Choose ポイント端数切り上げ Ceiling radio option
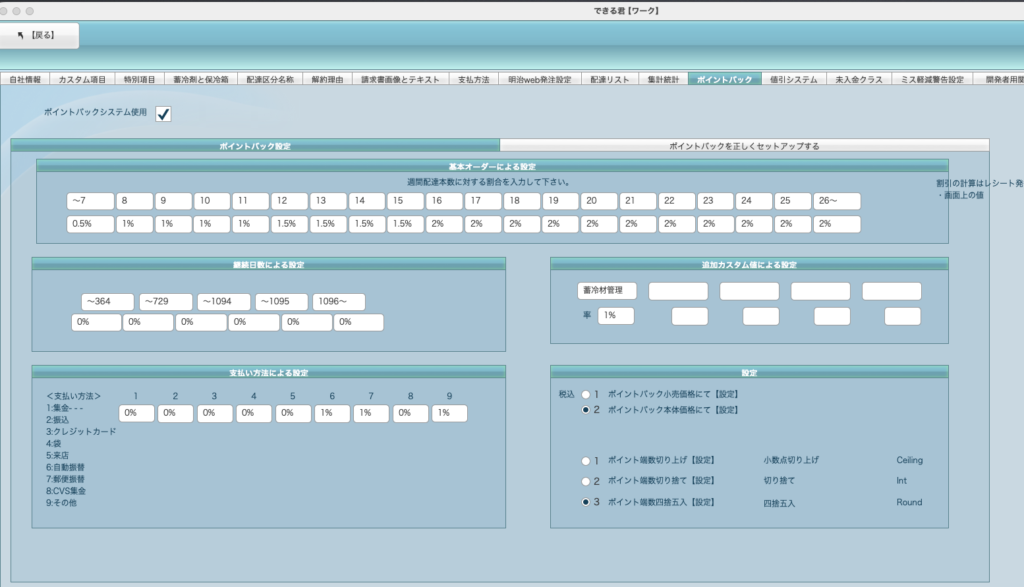This screenshot has height=587, width=1024. click(587, 461)
